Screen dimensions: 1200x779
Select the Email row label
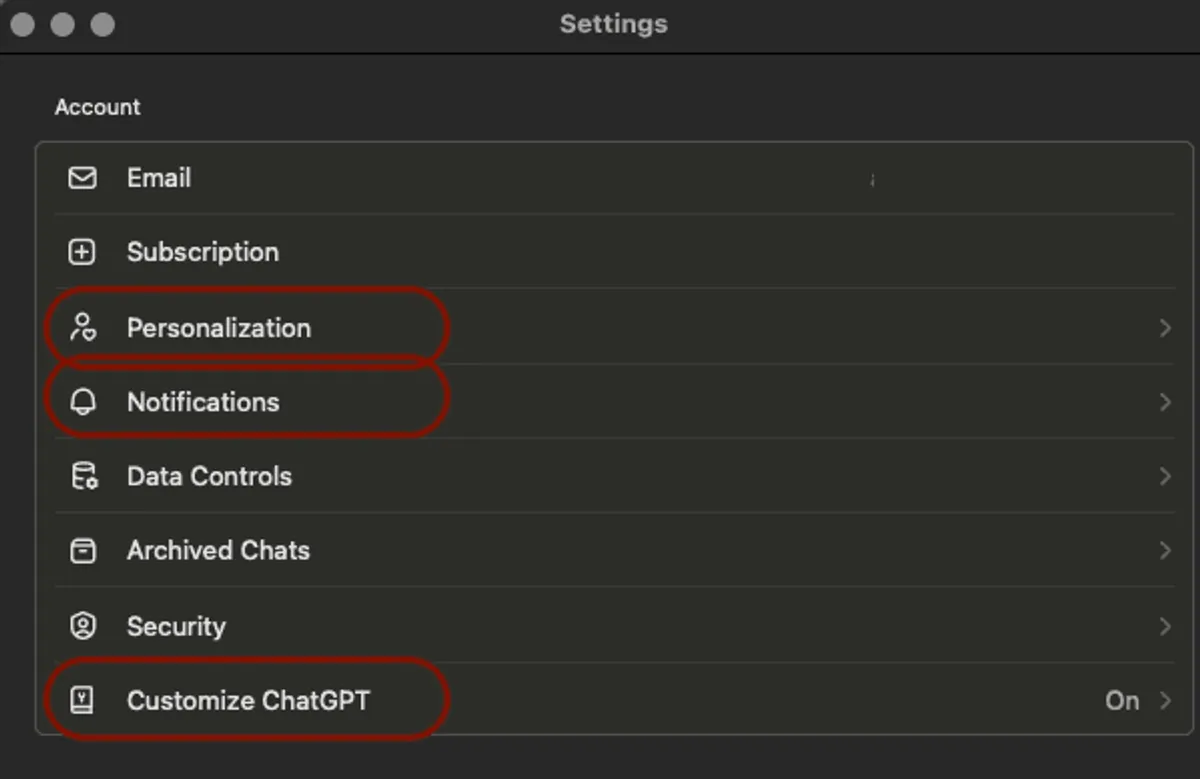click(159, 178)
